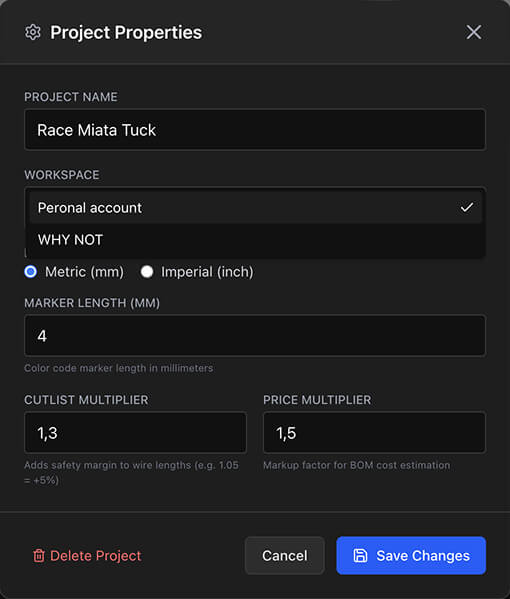The image size is (510, 599).
Task: Click the Project Properties title text
Action: click(x=126, y=33)
